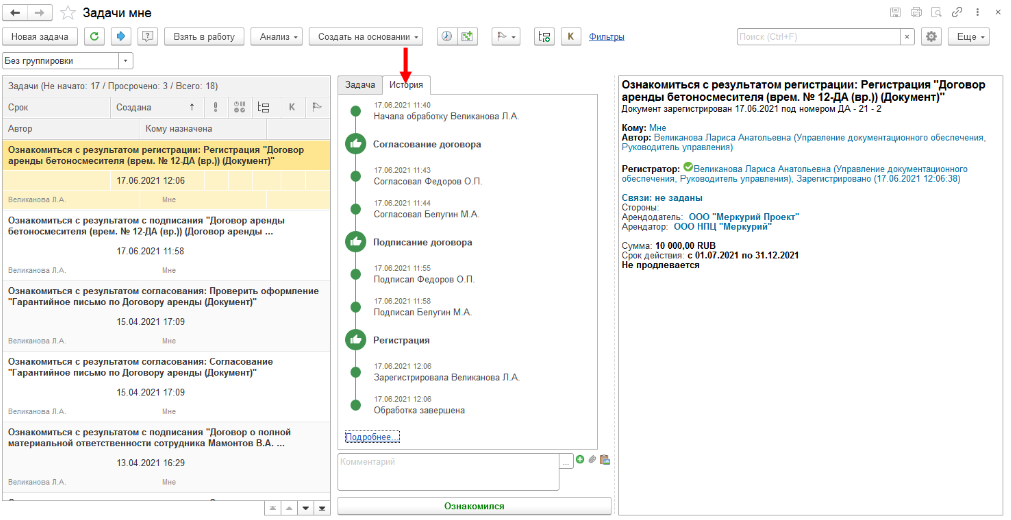Sort by the Срок column header
This screenshot has height=520, width=1011.
(57, 107)
